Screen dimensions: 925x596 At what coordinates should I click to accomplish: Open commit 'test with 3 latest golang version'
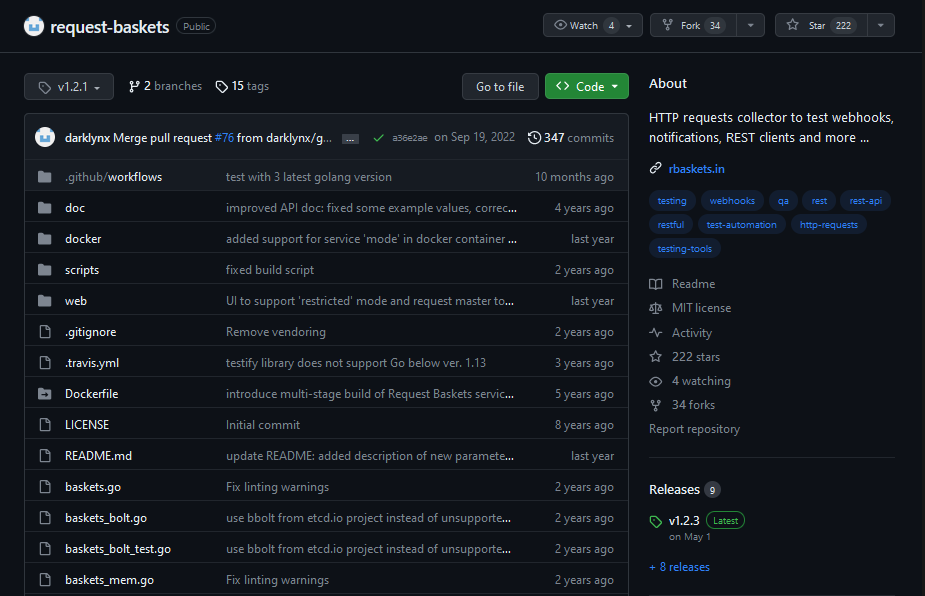tap(309, 177)
